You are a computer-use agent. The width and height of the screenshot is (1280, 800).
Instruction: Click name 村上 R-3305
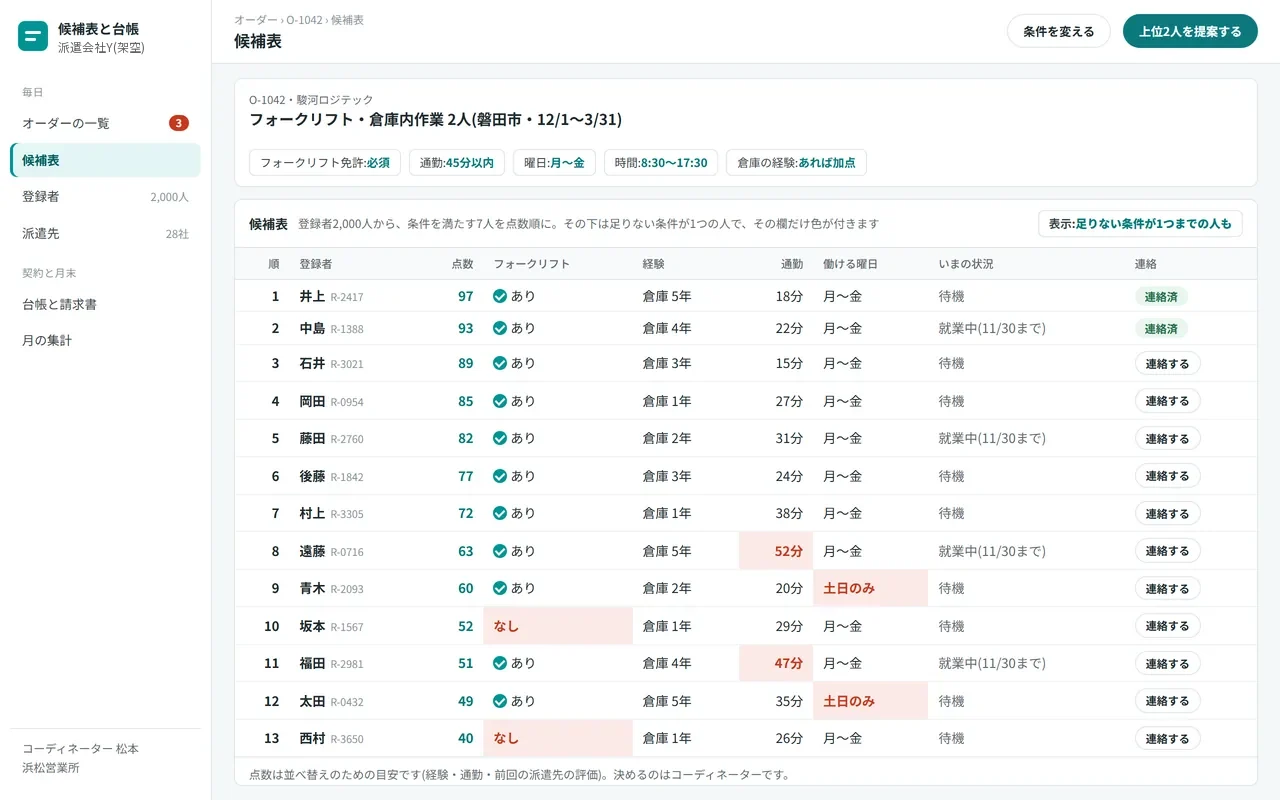[x=331, y=513]
